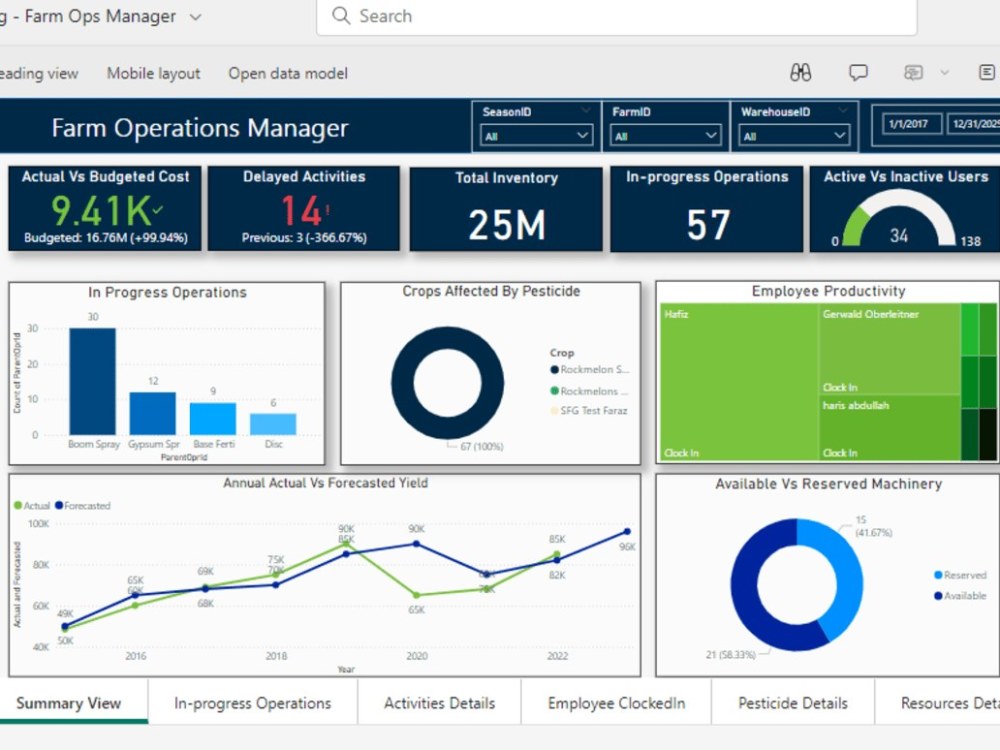Click the Gerwald Oberleitner treemap tile

tap(890, 349)
